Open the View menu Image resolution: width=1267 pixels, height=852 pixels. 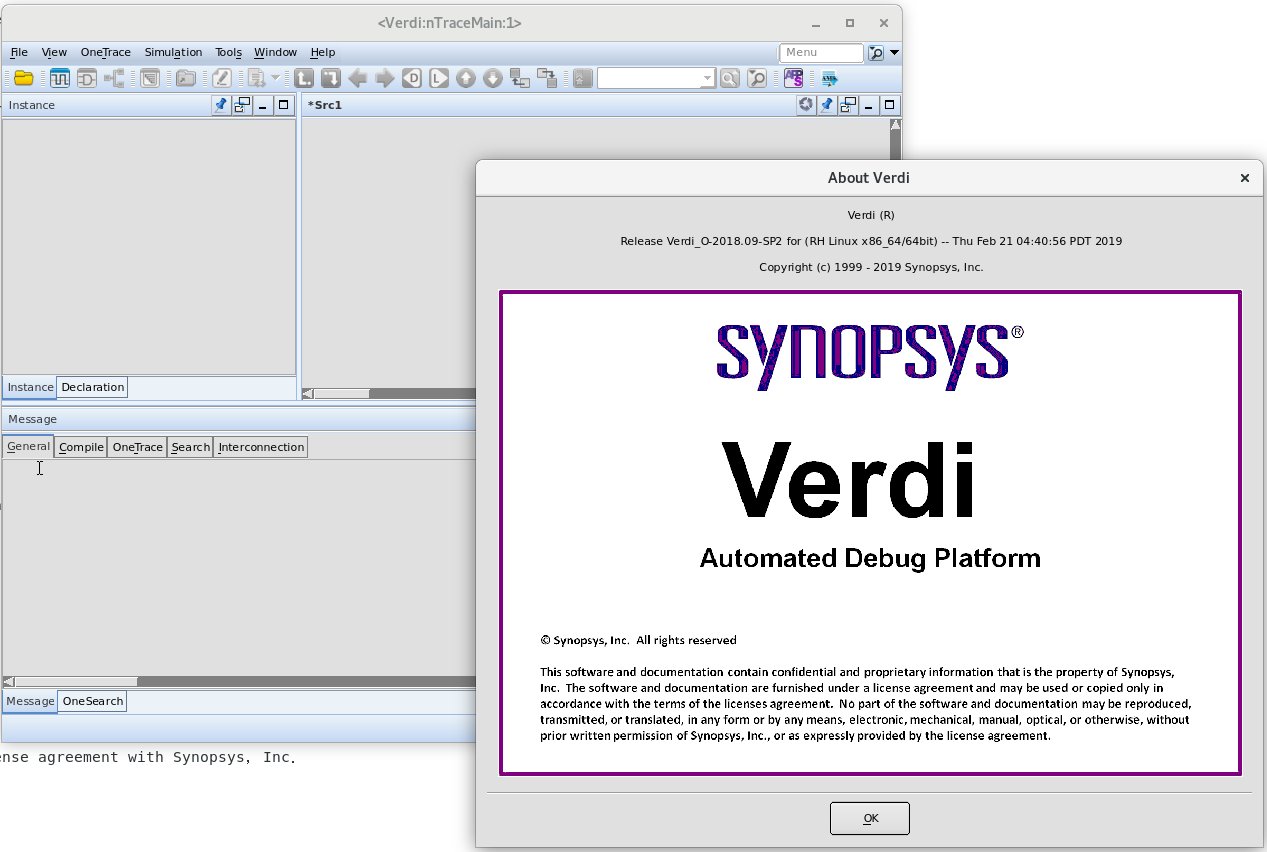[x=54, y=52]
